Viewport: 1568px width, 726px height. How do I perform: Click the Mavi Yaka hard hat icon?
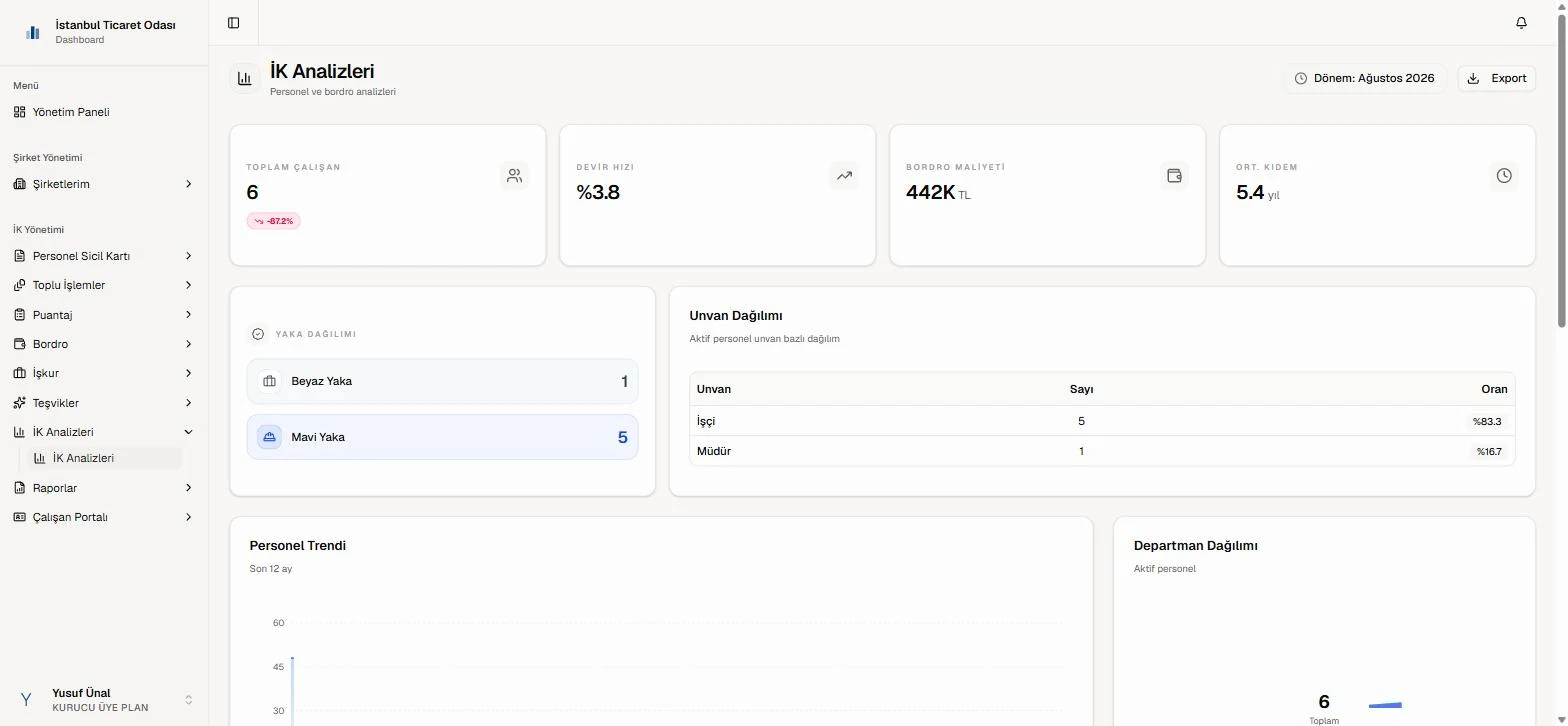point(269,437)
